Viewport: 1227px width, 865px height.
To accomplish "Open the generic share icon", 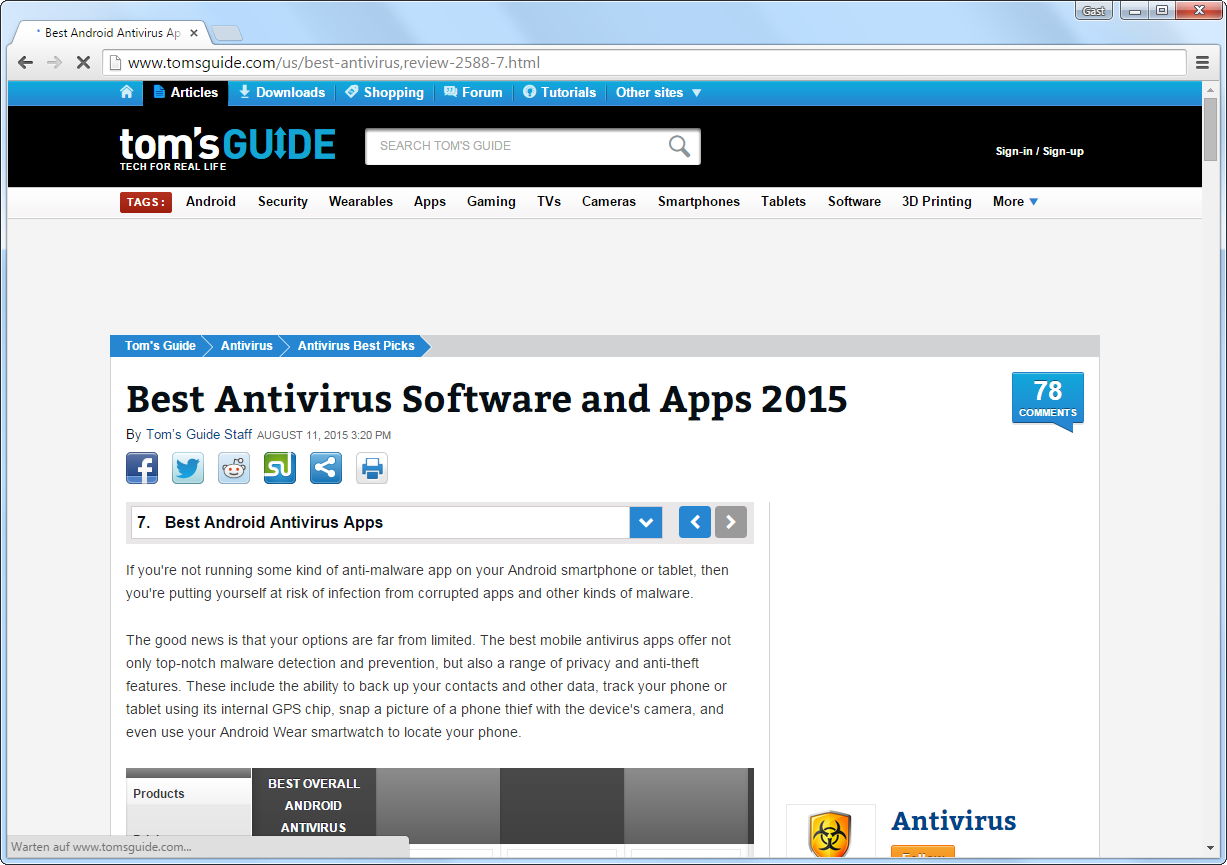I will [326, 468].
